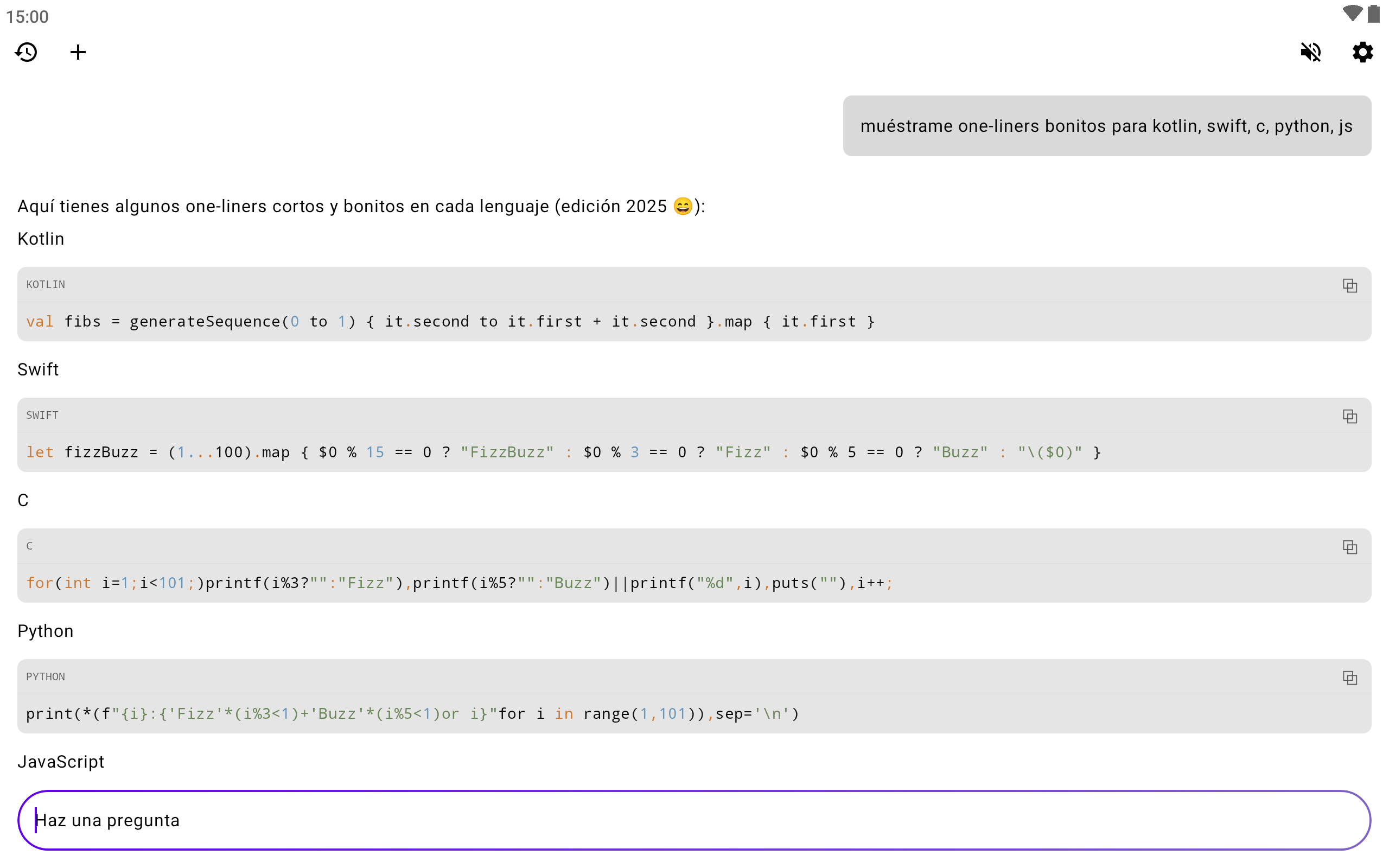
Task: Click the SWIFT language label in code header
Action: (x=42, y=416)
